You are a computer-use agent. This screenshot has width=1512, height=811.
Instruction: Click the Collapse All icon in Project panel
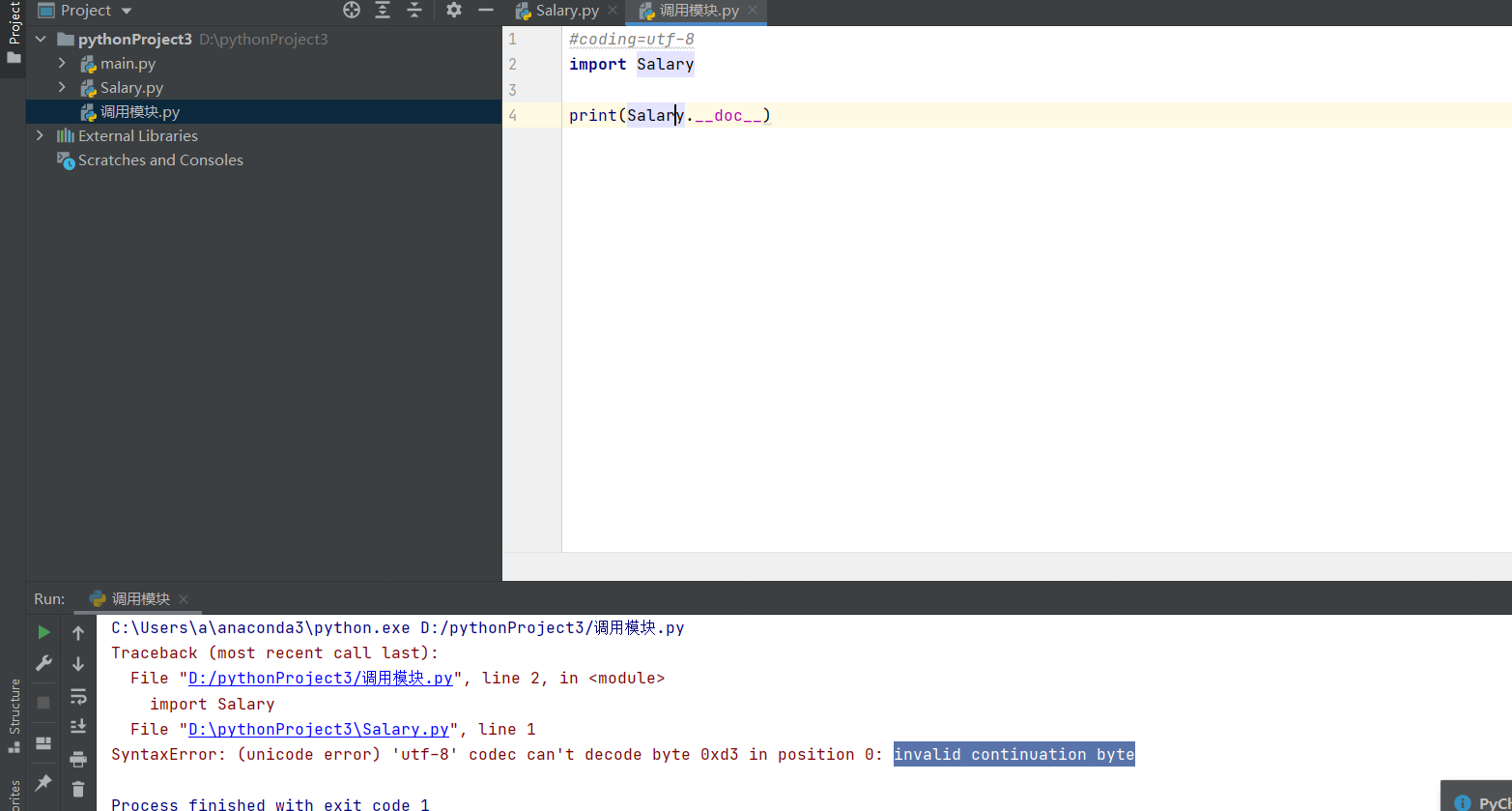tap(414, 10)
